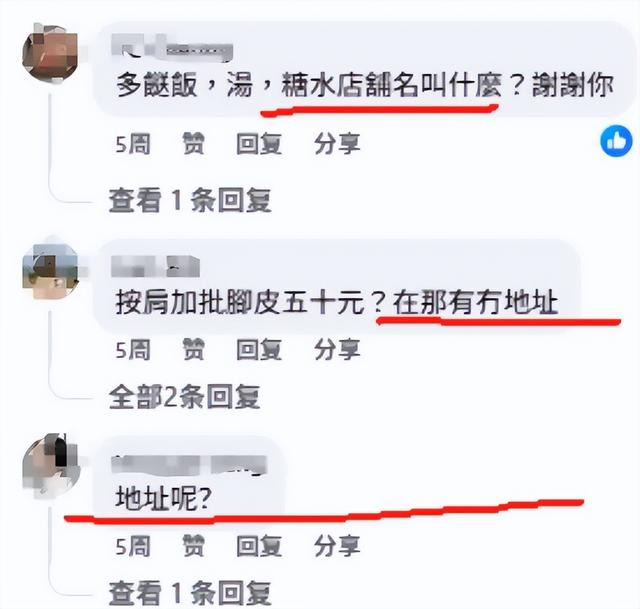Reply to the 糖水店舖名 comment

pyautogui.click(x=259, y=144)
